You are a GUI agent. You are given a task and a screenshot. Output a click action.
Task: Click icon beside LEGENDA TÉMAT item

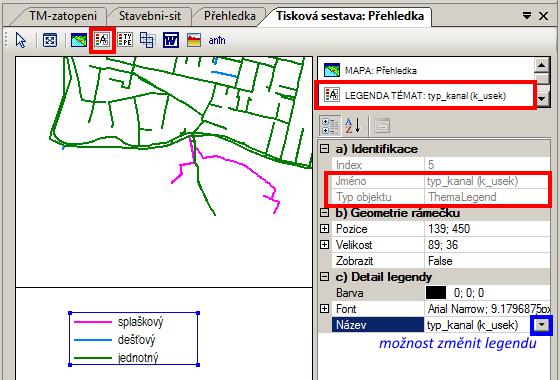pyautogui.click(x=332, y=95)
